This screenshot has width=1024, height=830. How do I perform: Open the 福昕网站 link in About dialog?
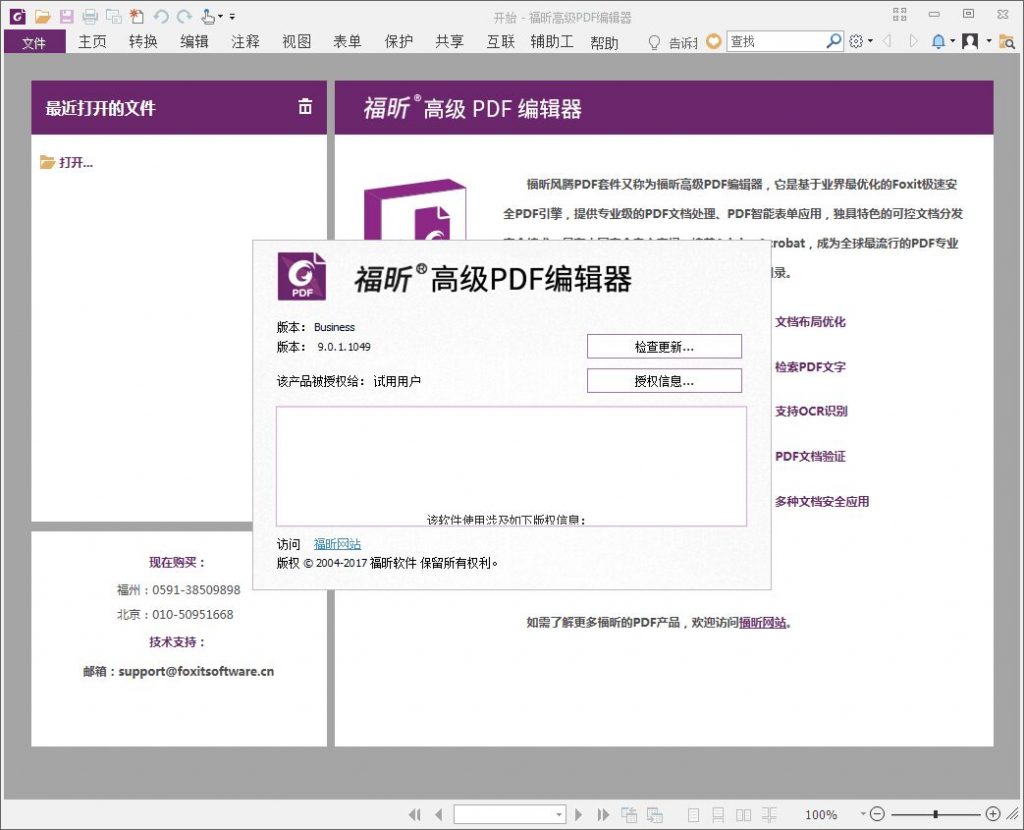(337, 544)
